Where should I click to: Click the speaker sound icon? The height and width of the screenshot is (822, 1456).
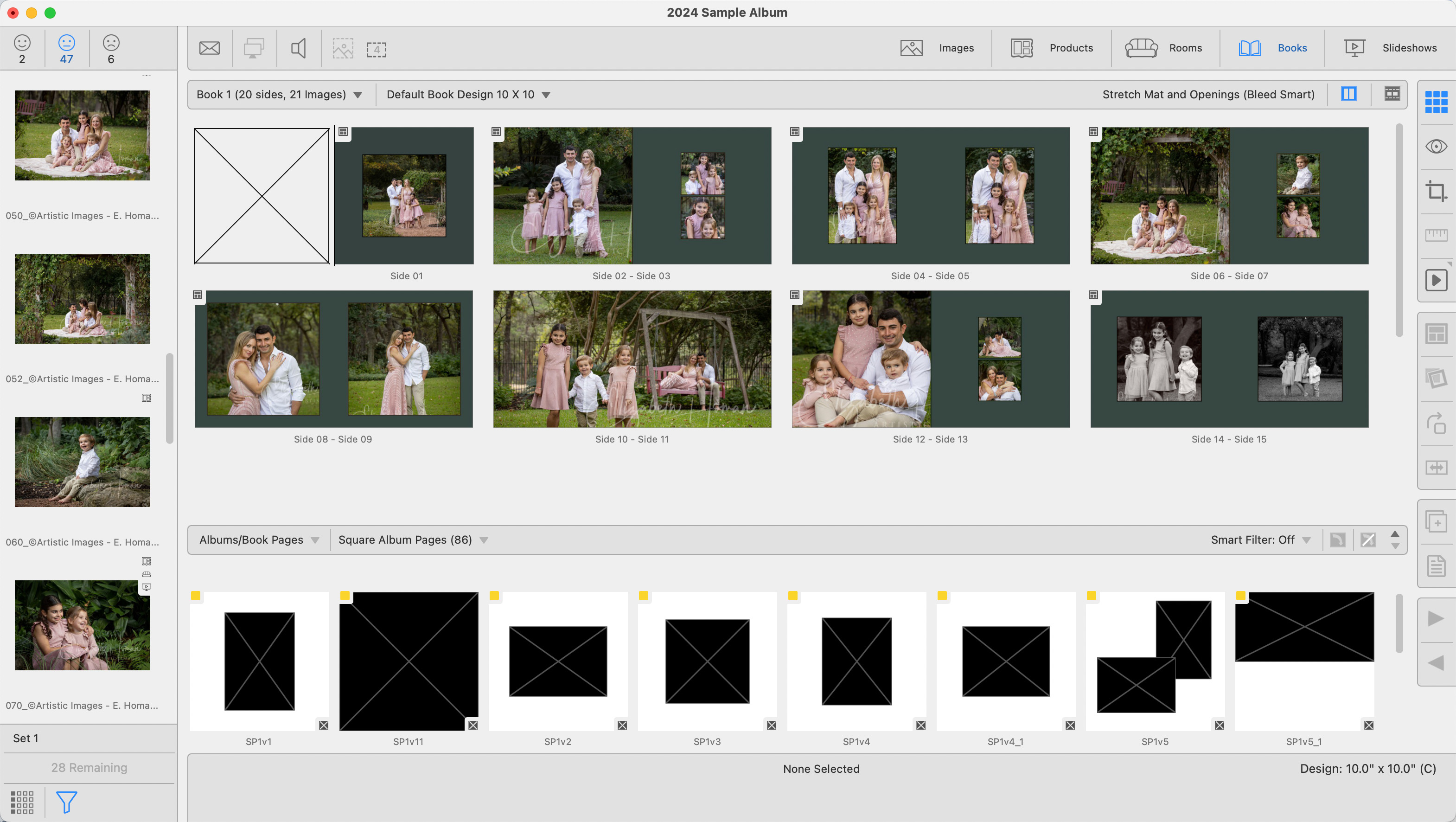pyautogui.click(x=299, y=48)
